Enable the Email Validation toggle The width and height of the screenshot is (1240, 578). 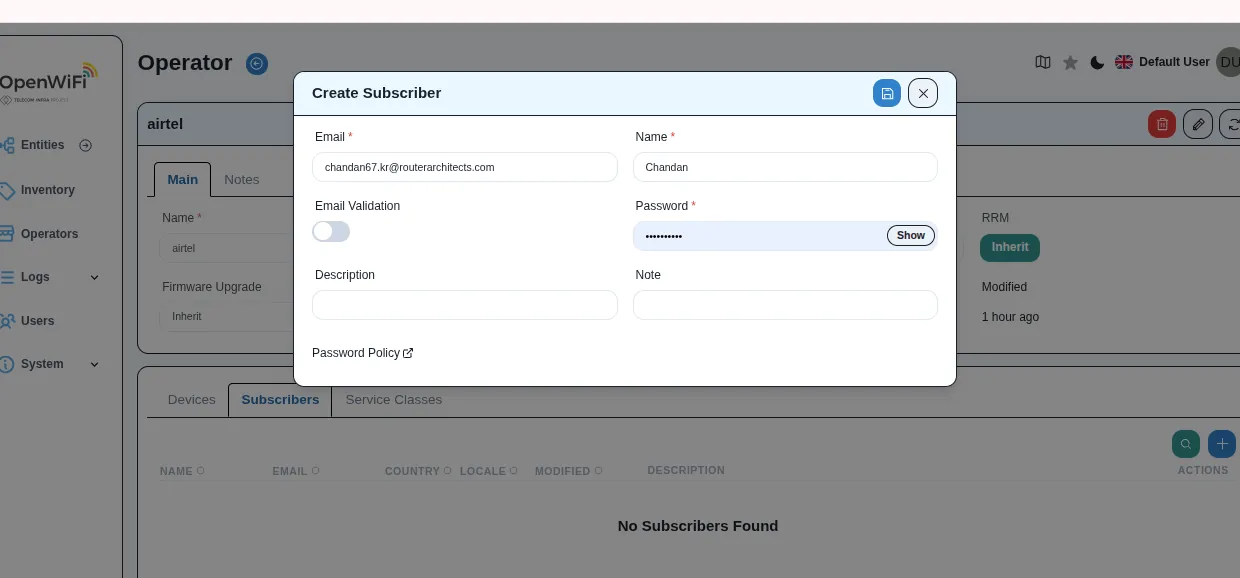330,231
